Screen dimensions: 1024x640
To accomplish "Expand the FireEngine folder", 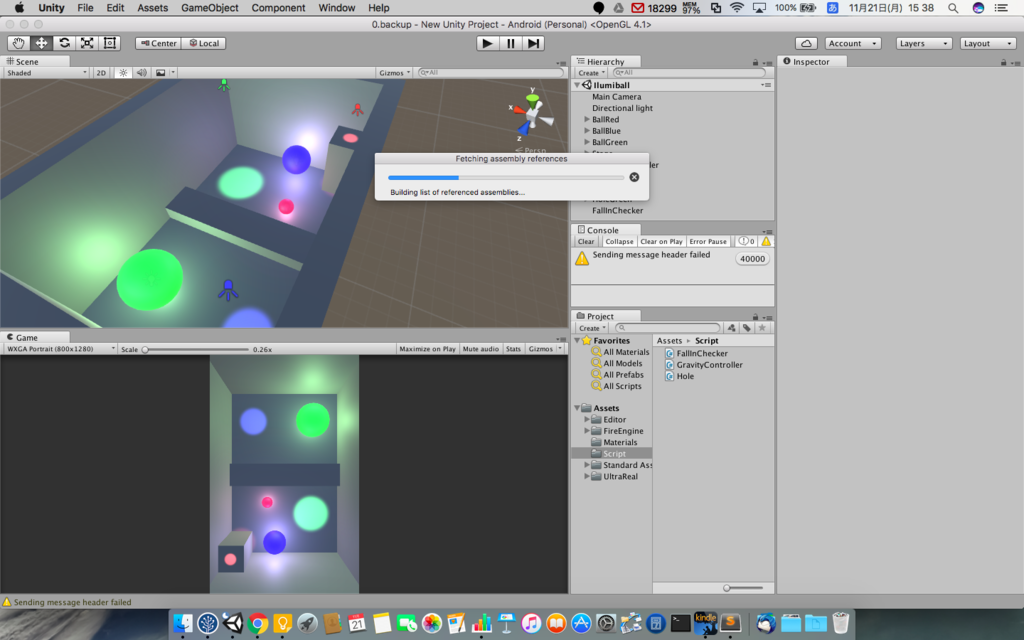I will [x=586, y=431].
